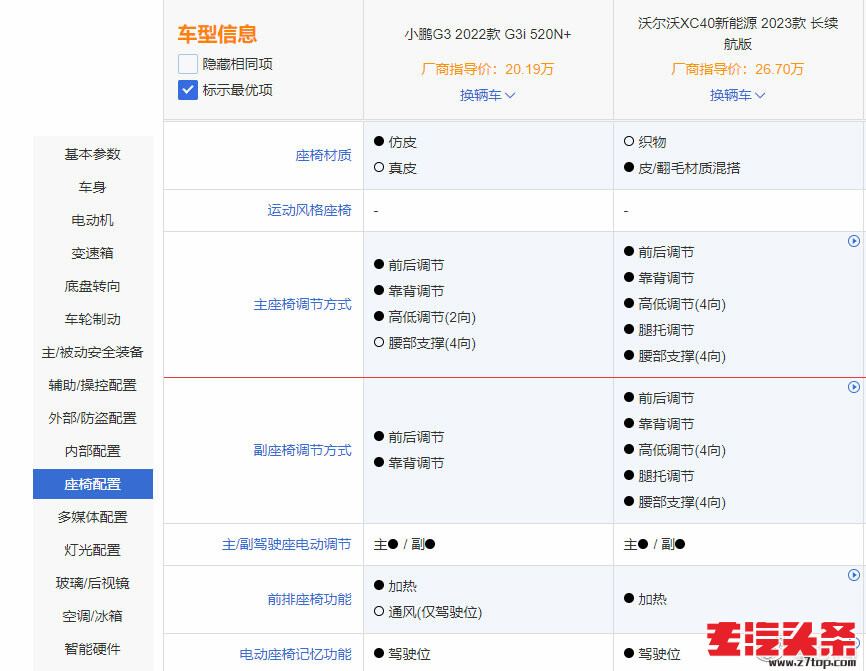Play the video icon in 副座椅调节方式 row
866x671 pixels.
pos(854,387)
